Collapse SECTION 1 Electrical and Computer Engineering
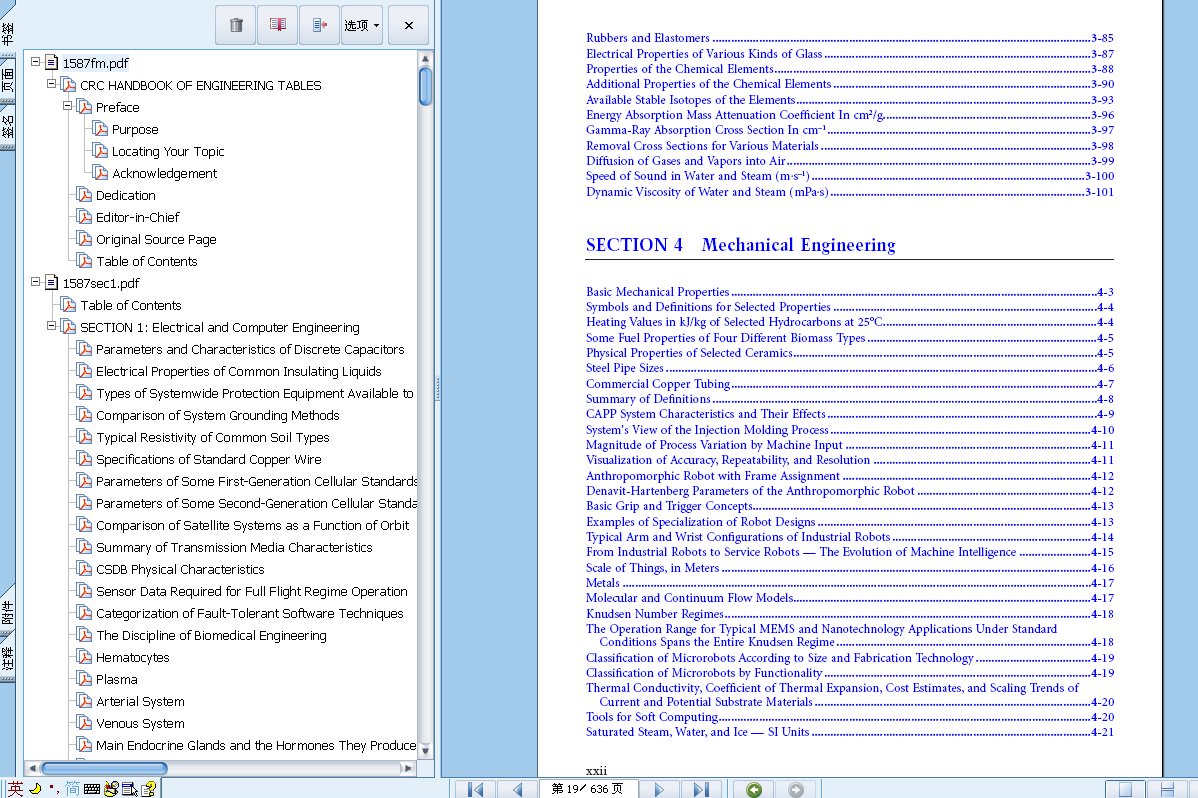The image size is (1198, 798). click(51, 326)
